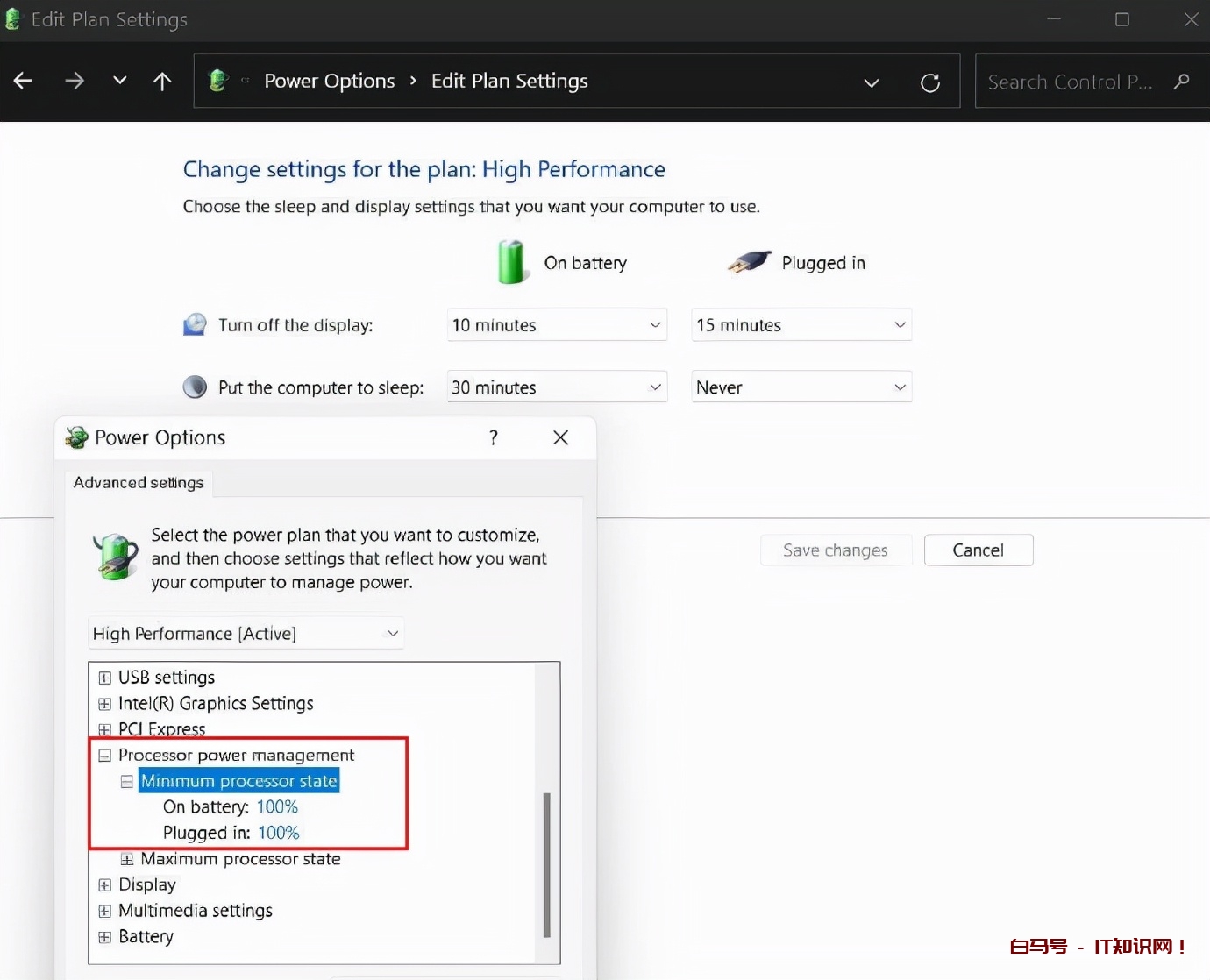Click the back arrow navigation button
The height and width of the screenshot is (980, 1210).
(24, 82)
